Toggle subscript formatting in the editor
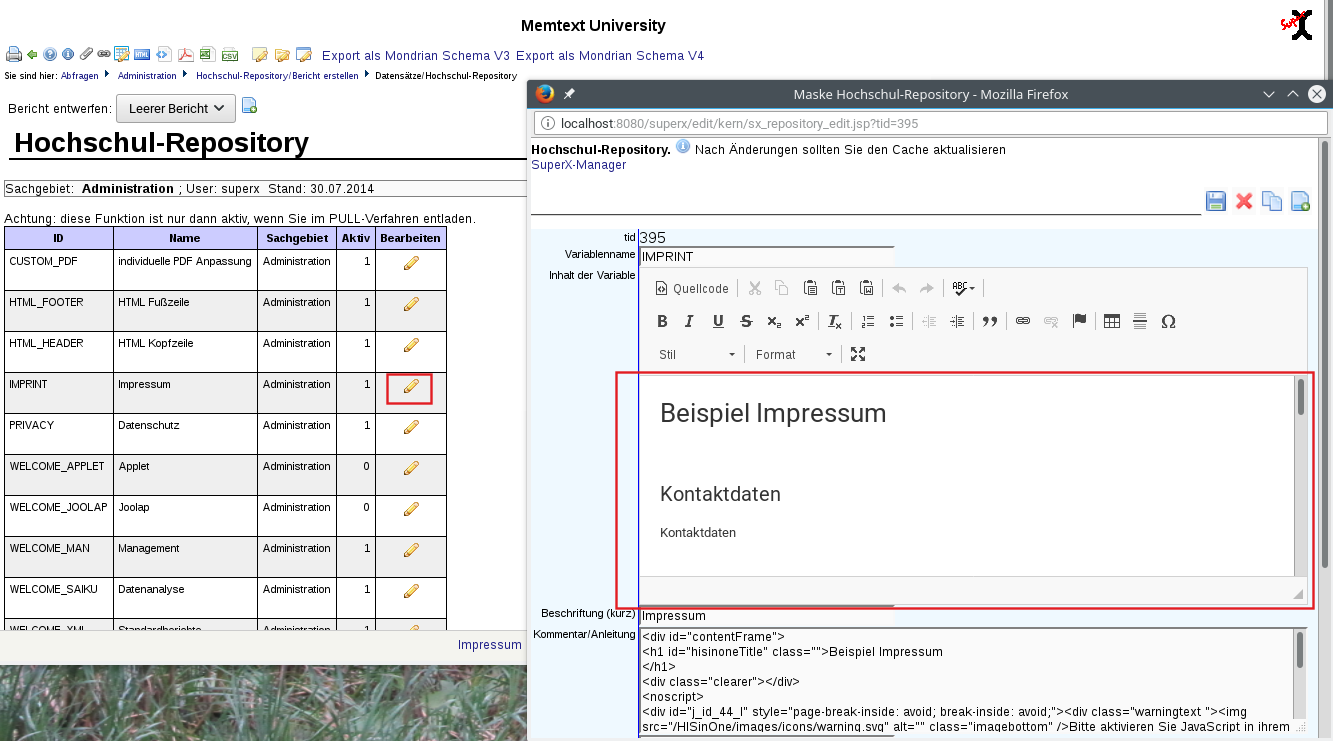The width and height of the screenshot is (1333, 741). [774, 321]
